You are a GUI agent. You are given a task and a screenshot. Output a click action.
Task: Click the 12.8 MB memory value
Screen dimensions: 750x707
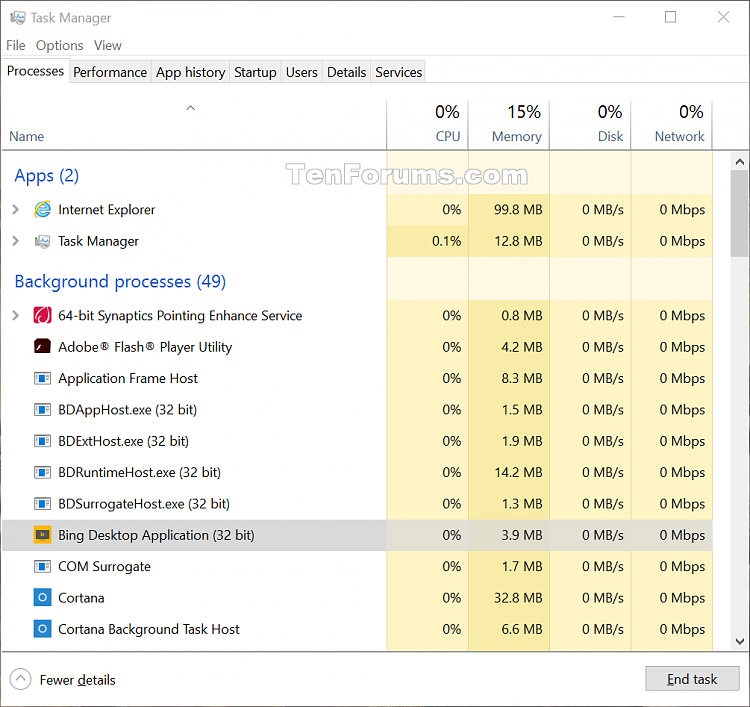(518, 241)
